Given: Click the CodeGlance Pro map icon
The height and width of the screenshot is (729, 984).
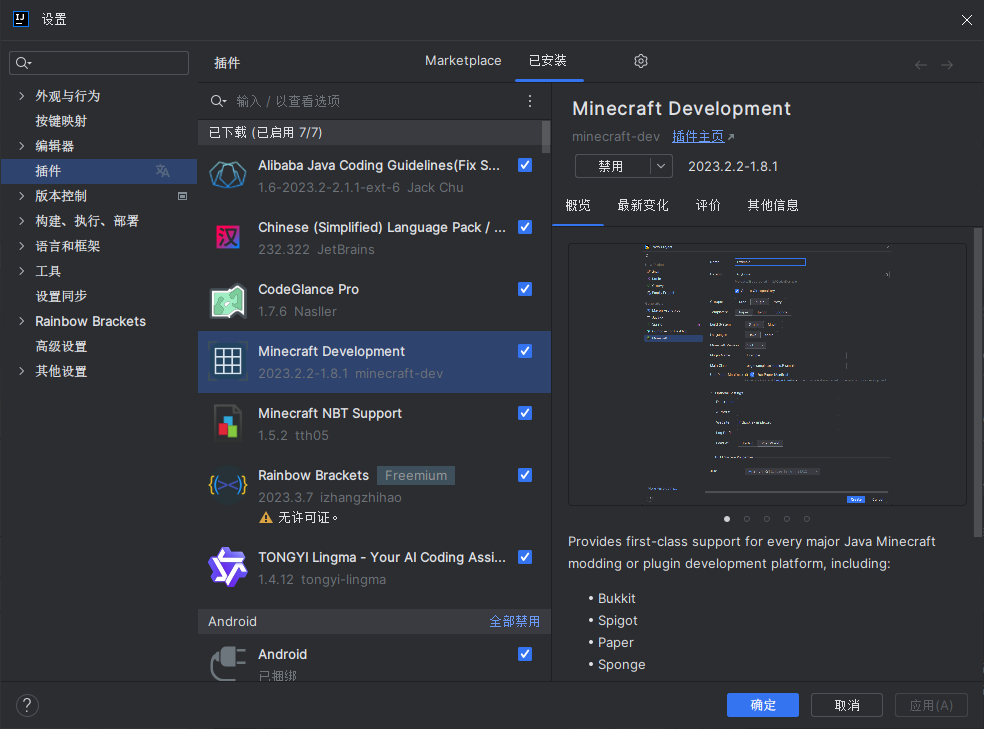Looking at the screenshot, I should tap(228, 300).
